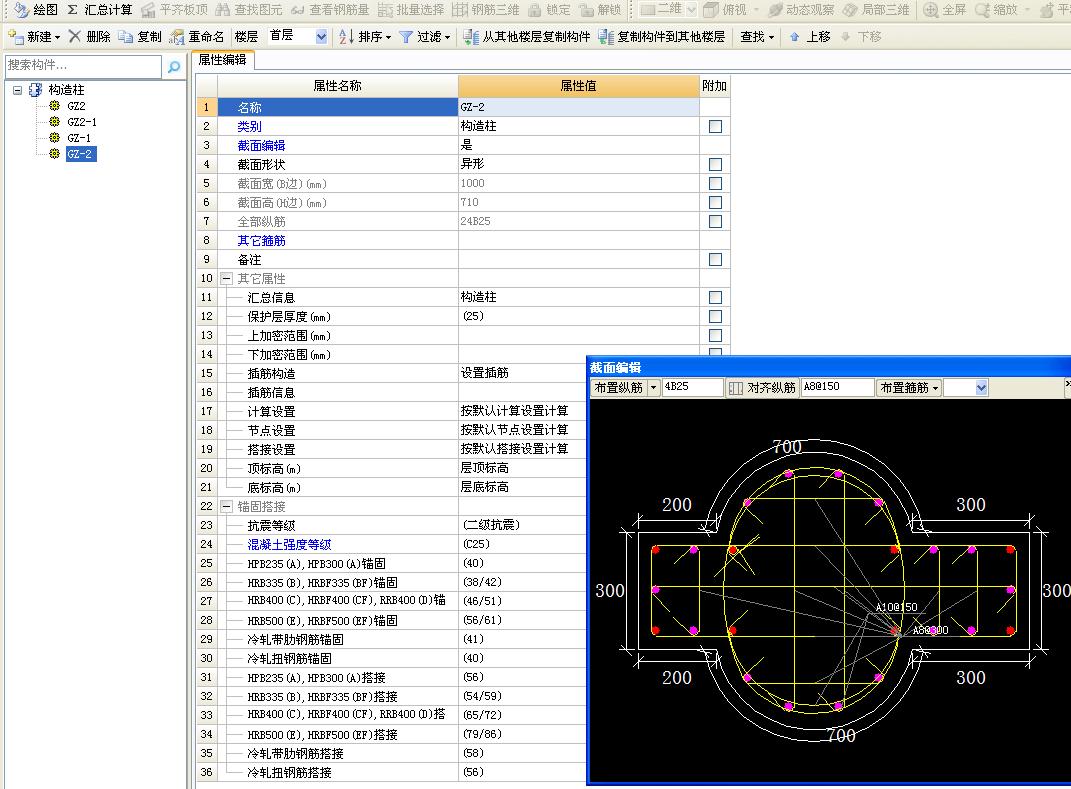This screenshot has width=1071, height=789.
Task: Open the 过滤 filter options
Action: coord(424,36)
